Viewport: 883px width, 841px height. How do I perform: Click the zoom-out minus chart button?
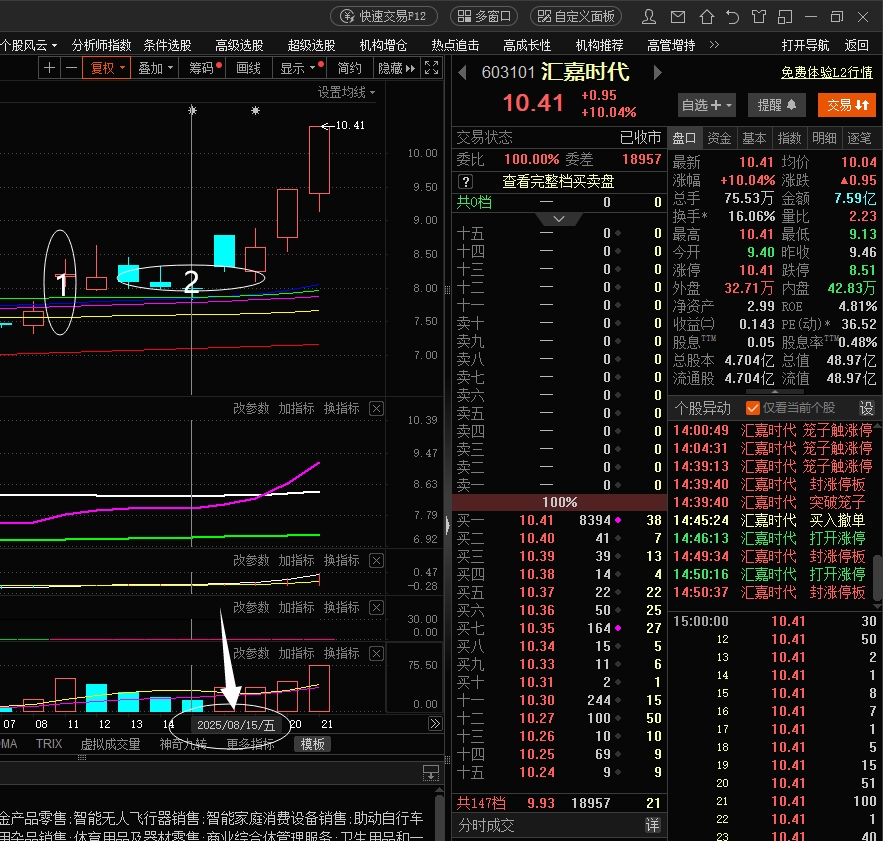click(71, 68)
